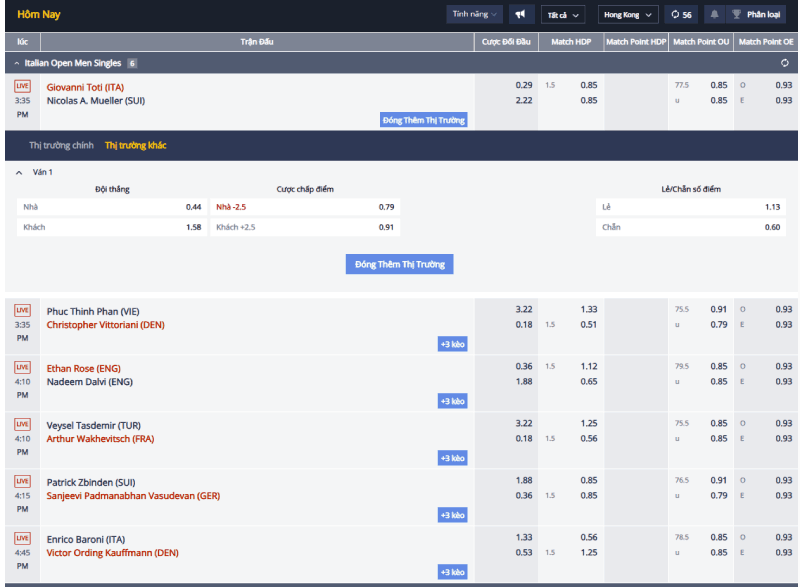Collapse the Italian Open Men Singles section

(x=17, y=63)
